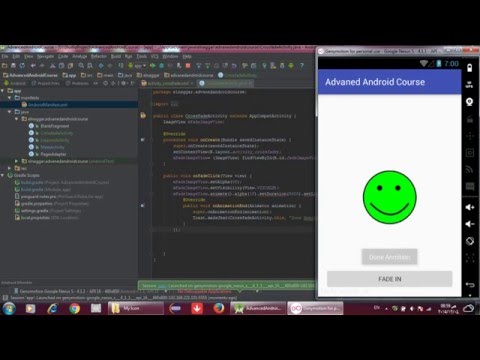Collapse the main package node
This screenshot has height=360, width=480.
tap(17, 119)
